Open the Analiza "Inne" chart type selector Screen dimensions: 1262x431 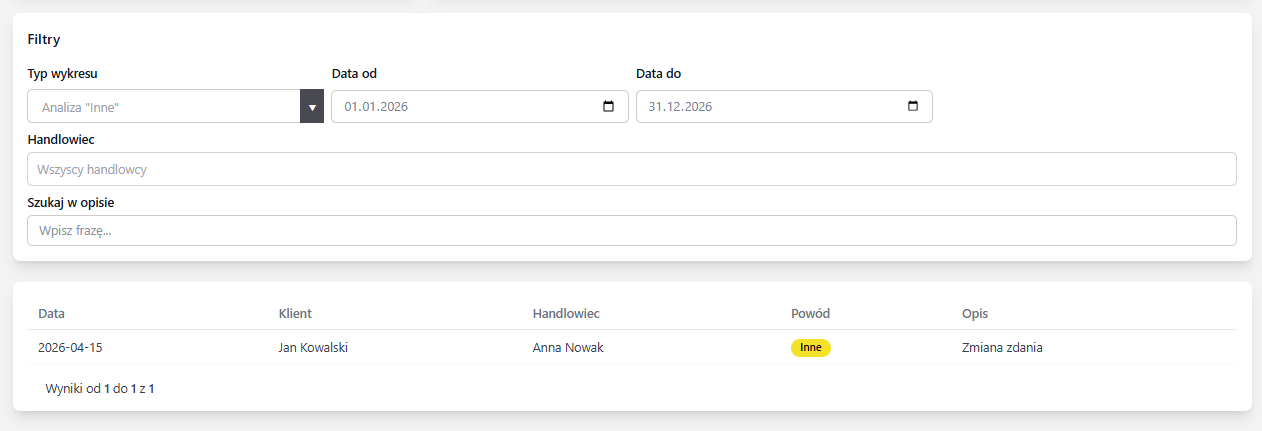click(164, 107)
